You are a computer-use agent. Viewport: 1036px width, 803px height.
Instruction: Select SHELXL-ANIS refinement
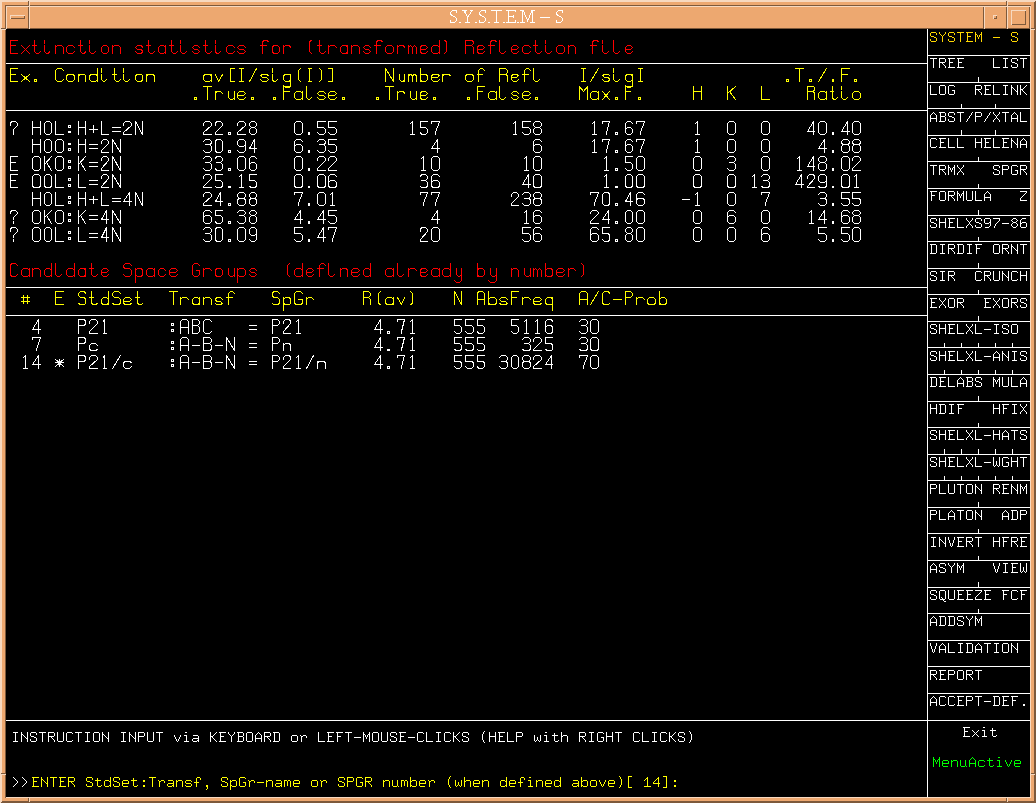pos(977,356)
